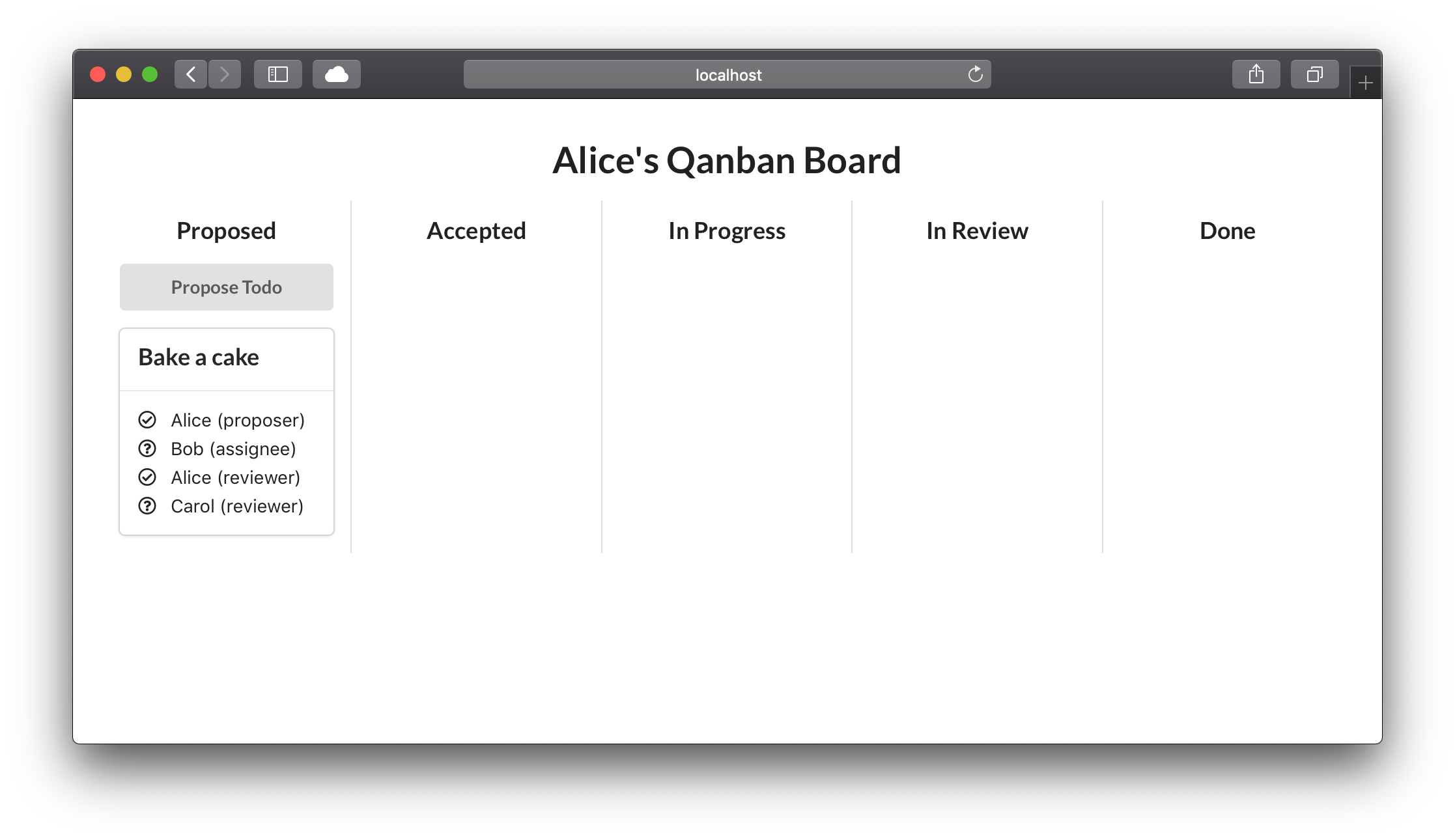The height and width of the screenshot is (840, 1455).
Task: Expand the In Progress column
Action: [x=727, y=229]
